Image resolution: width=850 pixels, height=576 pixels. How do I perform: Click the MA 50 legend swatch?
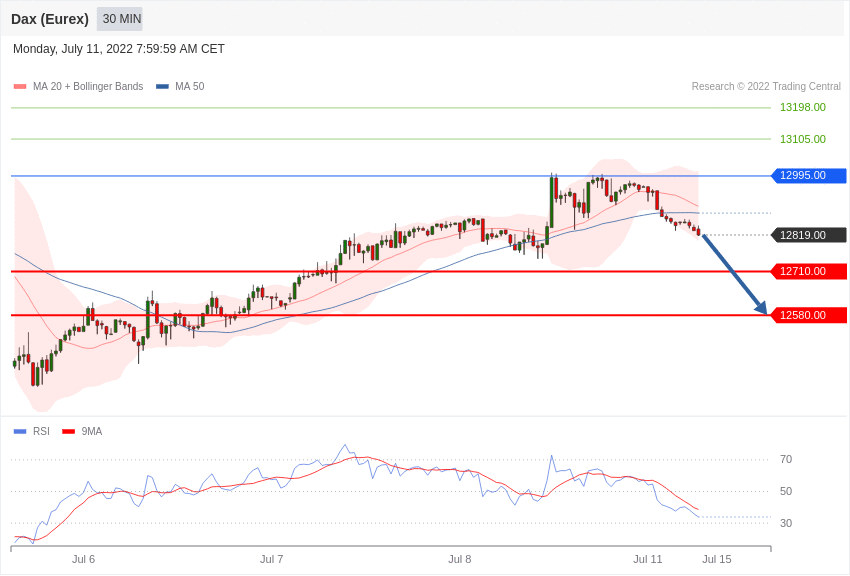click(162, 87)
